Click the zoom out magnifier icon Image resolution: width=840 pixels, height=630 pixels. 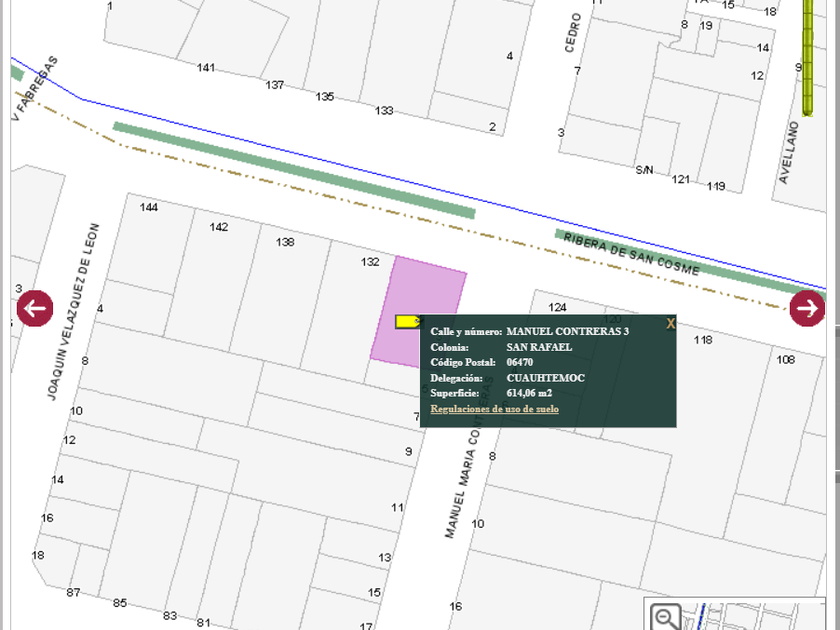pos(664,616)
